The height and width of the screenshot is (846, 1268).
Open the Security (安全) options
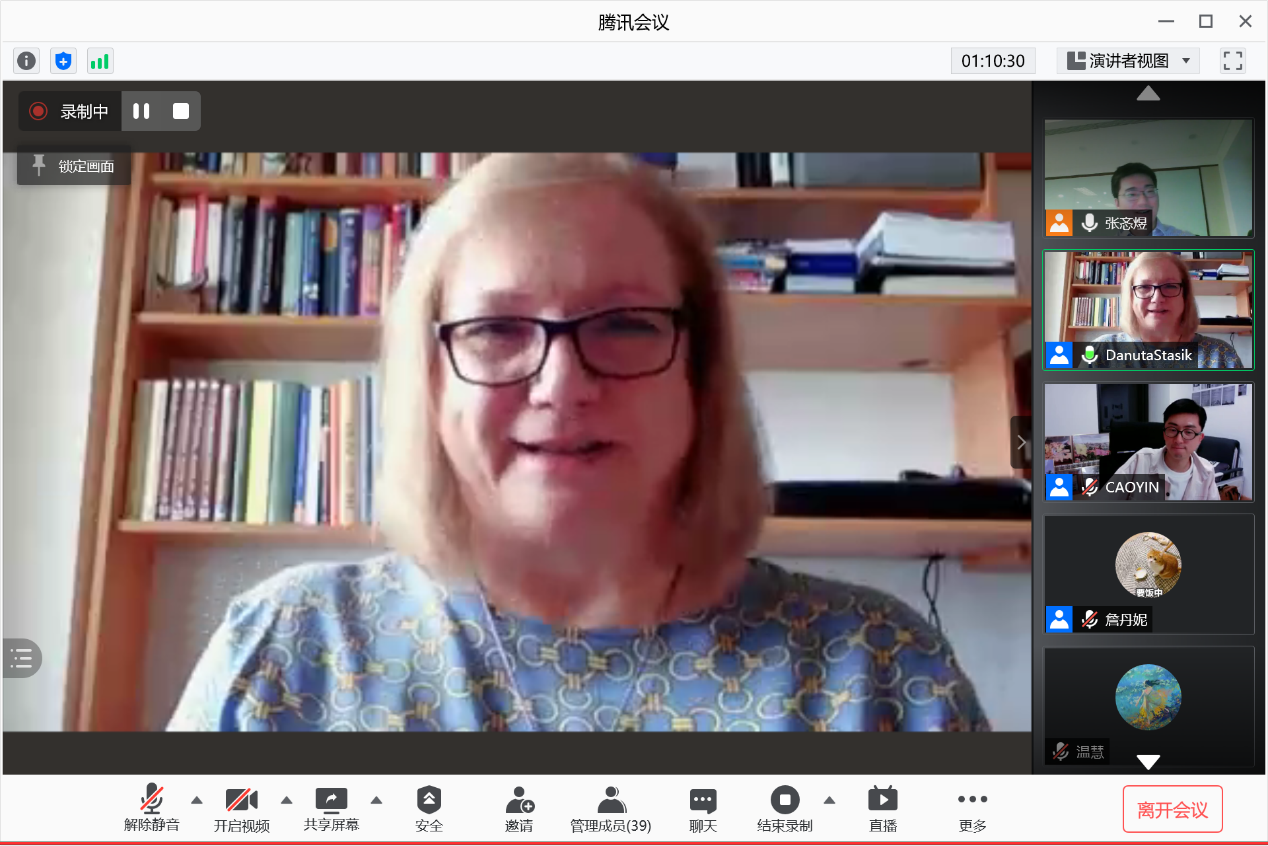pos(429,809)
